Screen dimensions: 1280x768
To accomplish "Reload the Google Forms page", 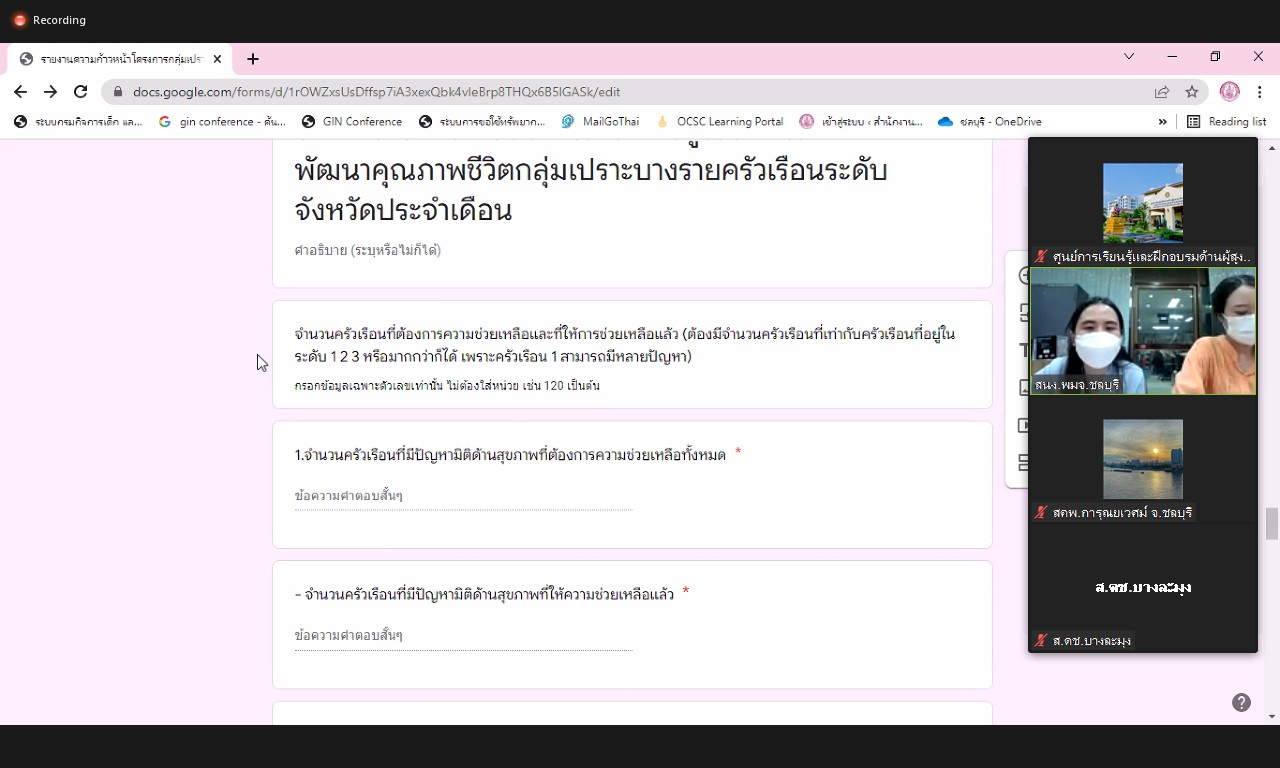I will coord(80,92).
